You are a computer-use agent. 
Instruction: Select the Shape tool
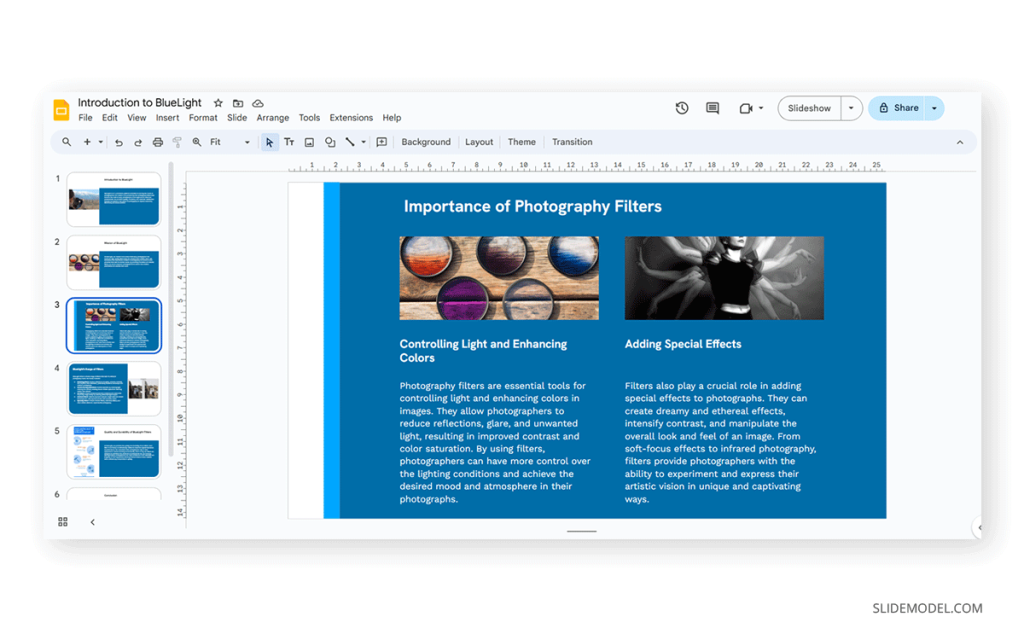pos(330,142)
